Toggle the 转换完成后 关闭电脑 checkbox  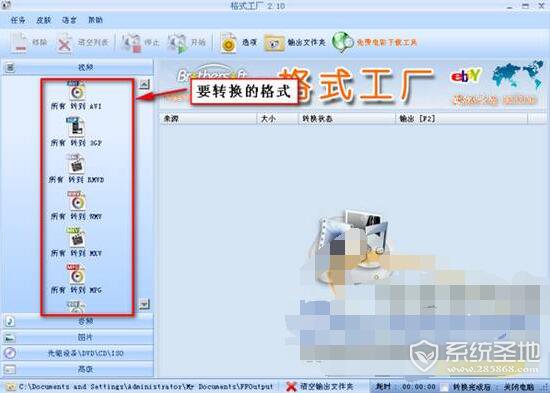(445, 387)
